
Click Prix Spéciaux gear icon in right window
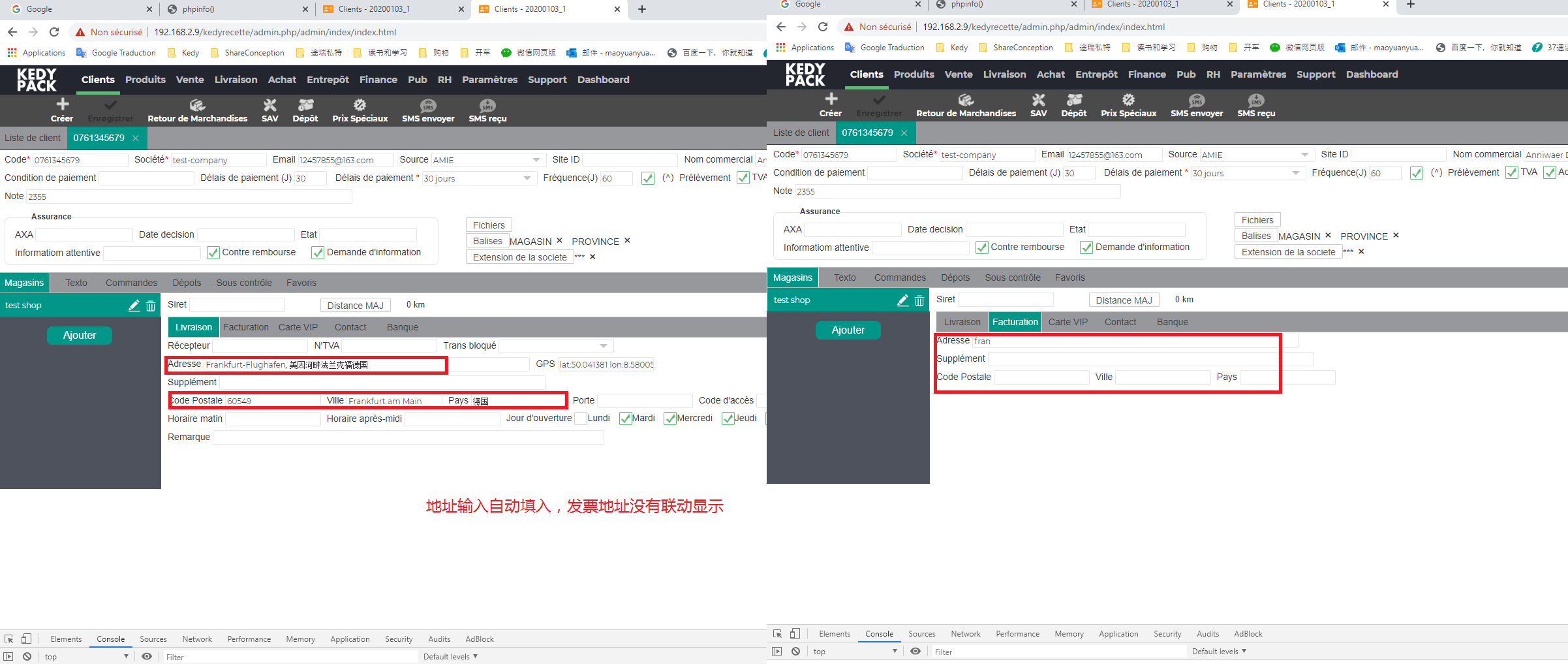[1128, 100]
